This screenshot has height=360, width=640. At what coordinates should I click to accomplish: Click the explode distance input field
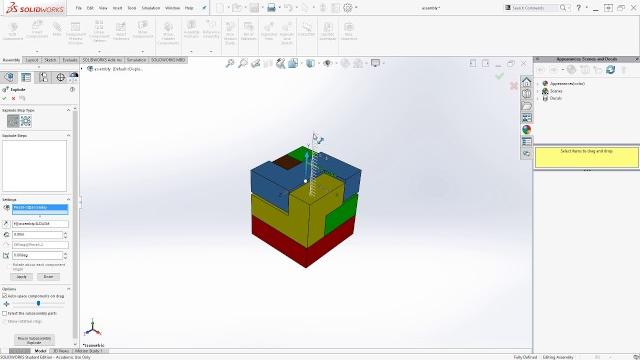pyautogui.click(x=37, y=235)
